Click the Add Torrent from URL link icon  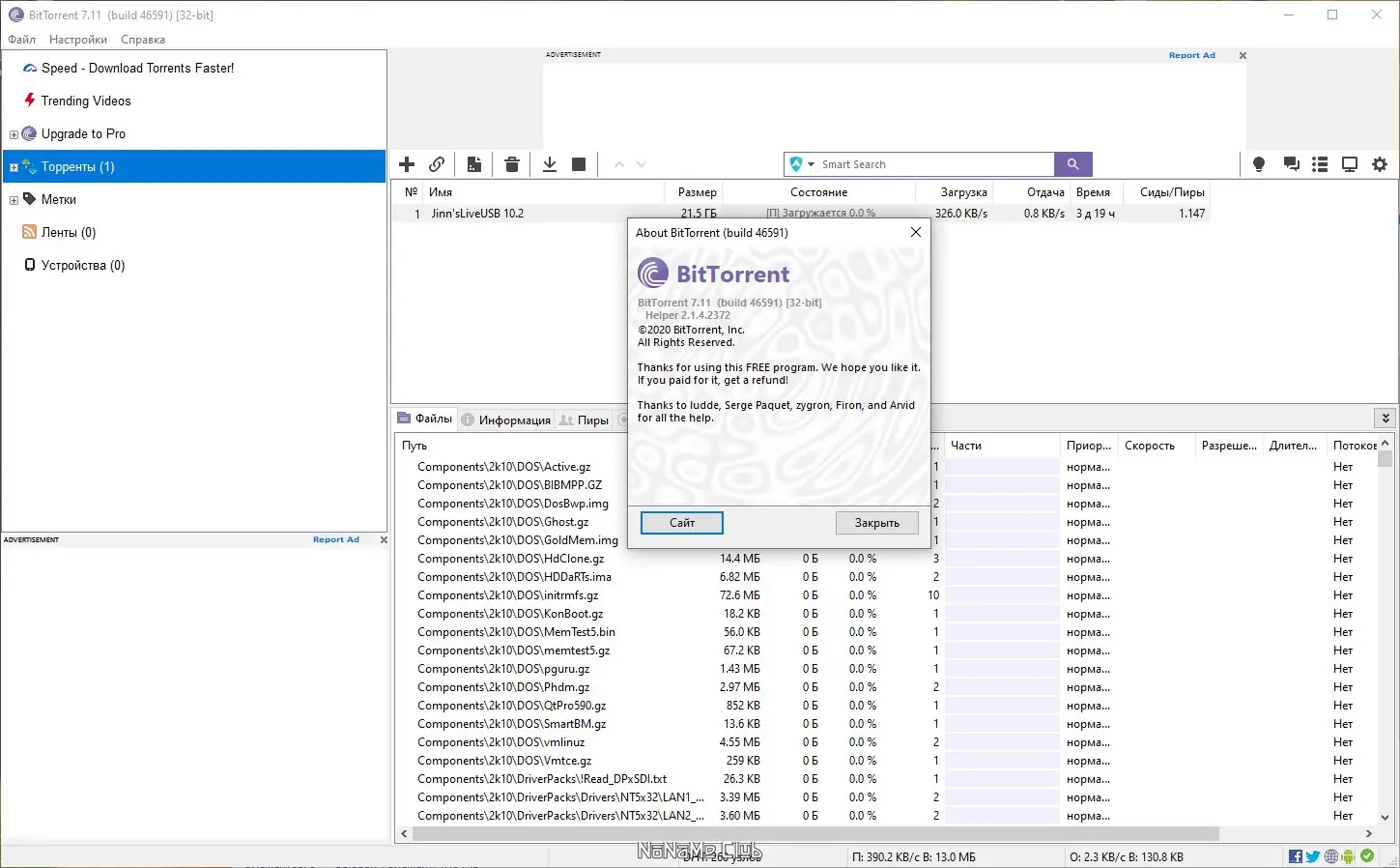[x=437, y=164]
